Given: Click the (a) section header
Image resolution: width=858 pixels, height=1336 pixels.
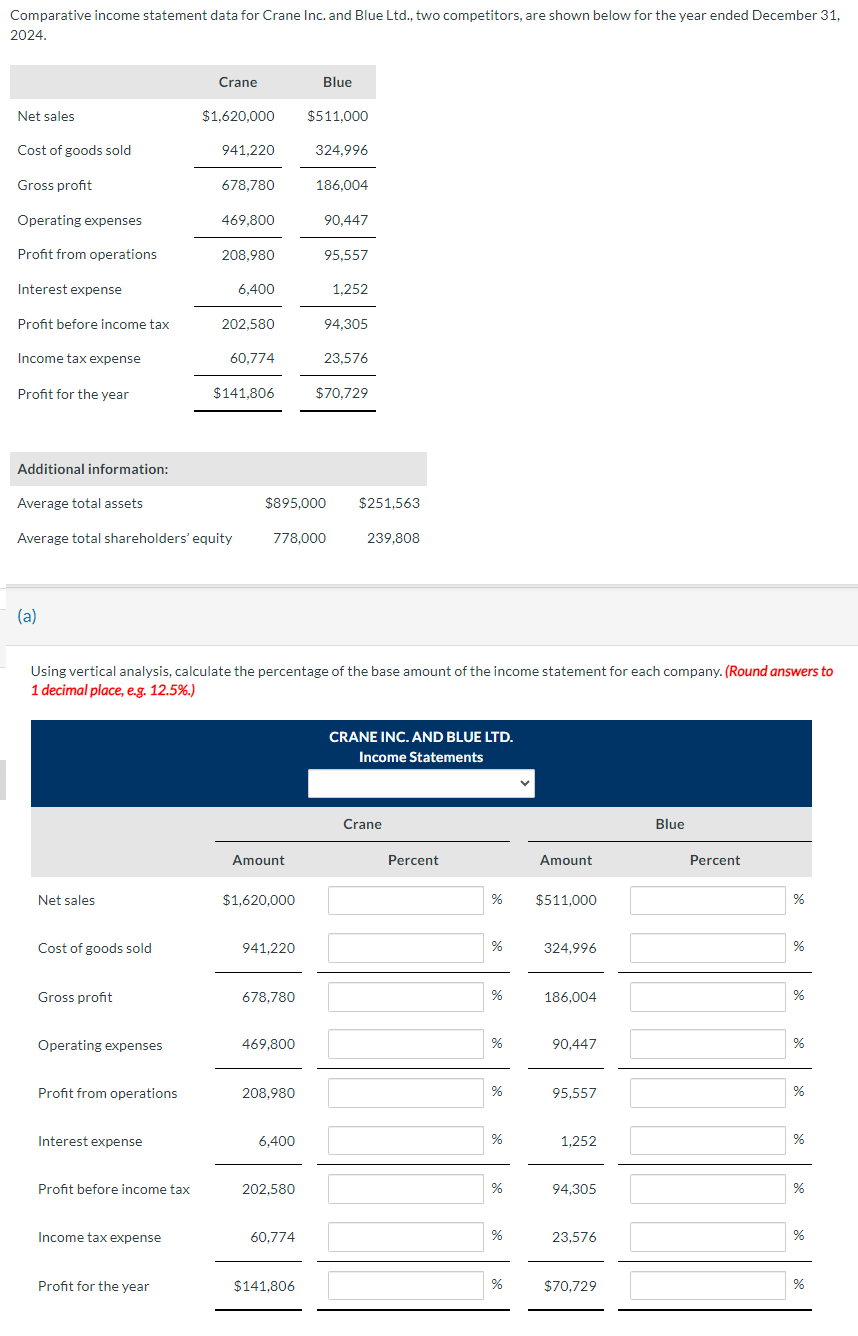Looking at the screenshot, I should click(x=28, y=616).
